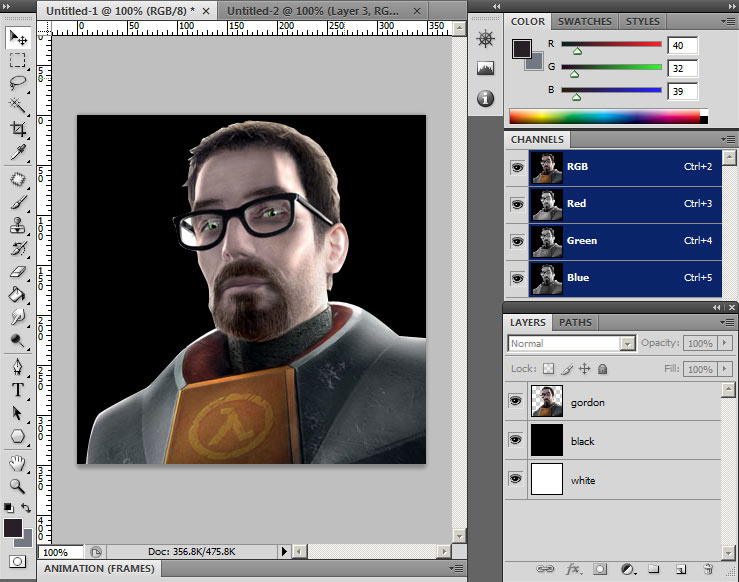Open the blend mode Normal dropdown

point(571,343)
